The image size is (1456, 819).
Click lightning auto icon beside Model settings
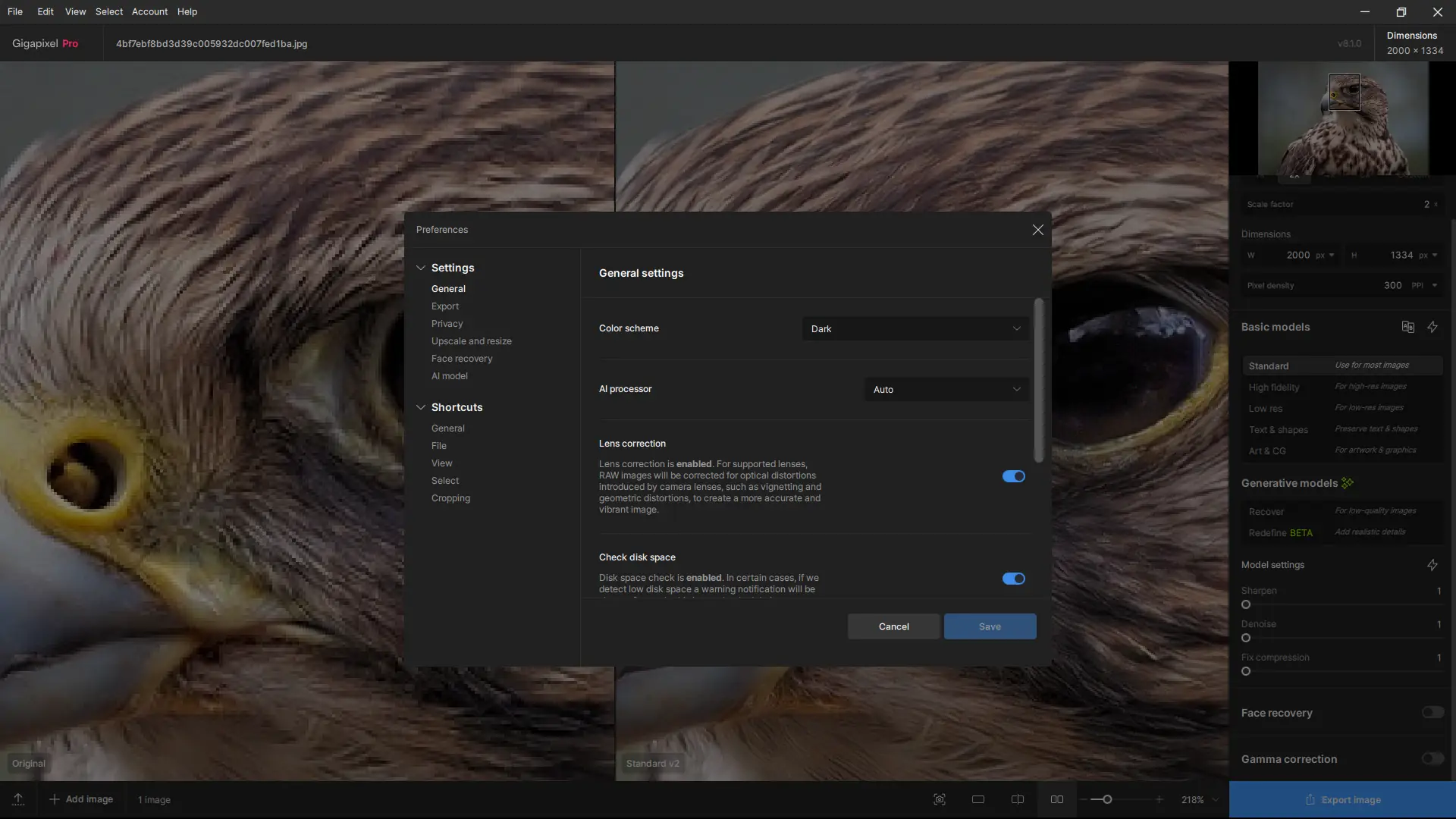(x=1432, y=565)
